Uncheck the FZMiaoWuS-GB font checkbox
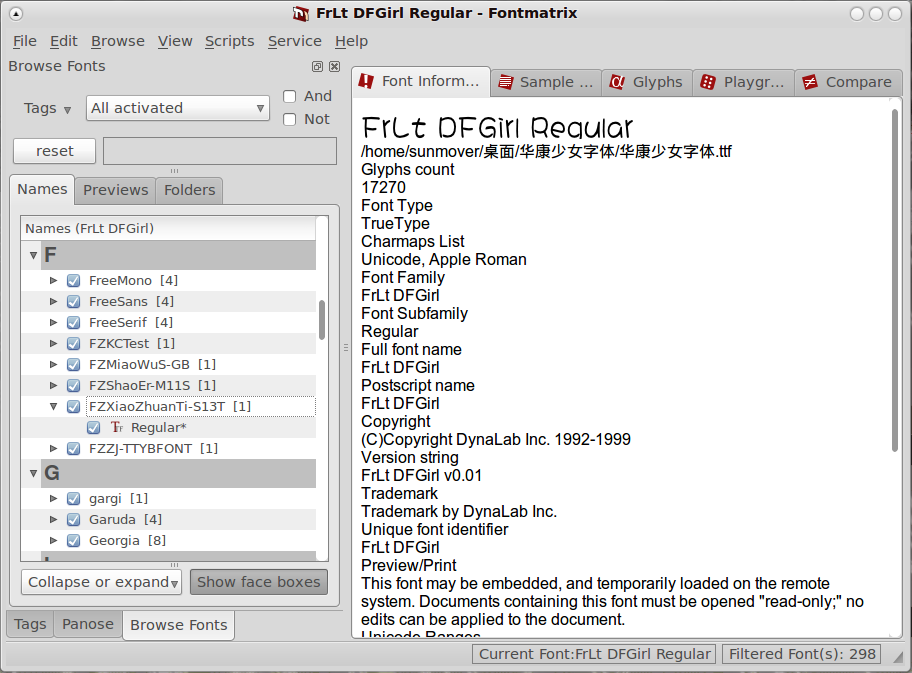Image resolution: width=912 pixels, height=673 pixels. click(73, 365)
